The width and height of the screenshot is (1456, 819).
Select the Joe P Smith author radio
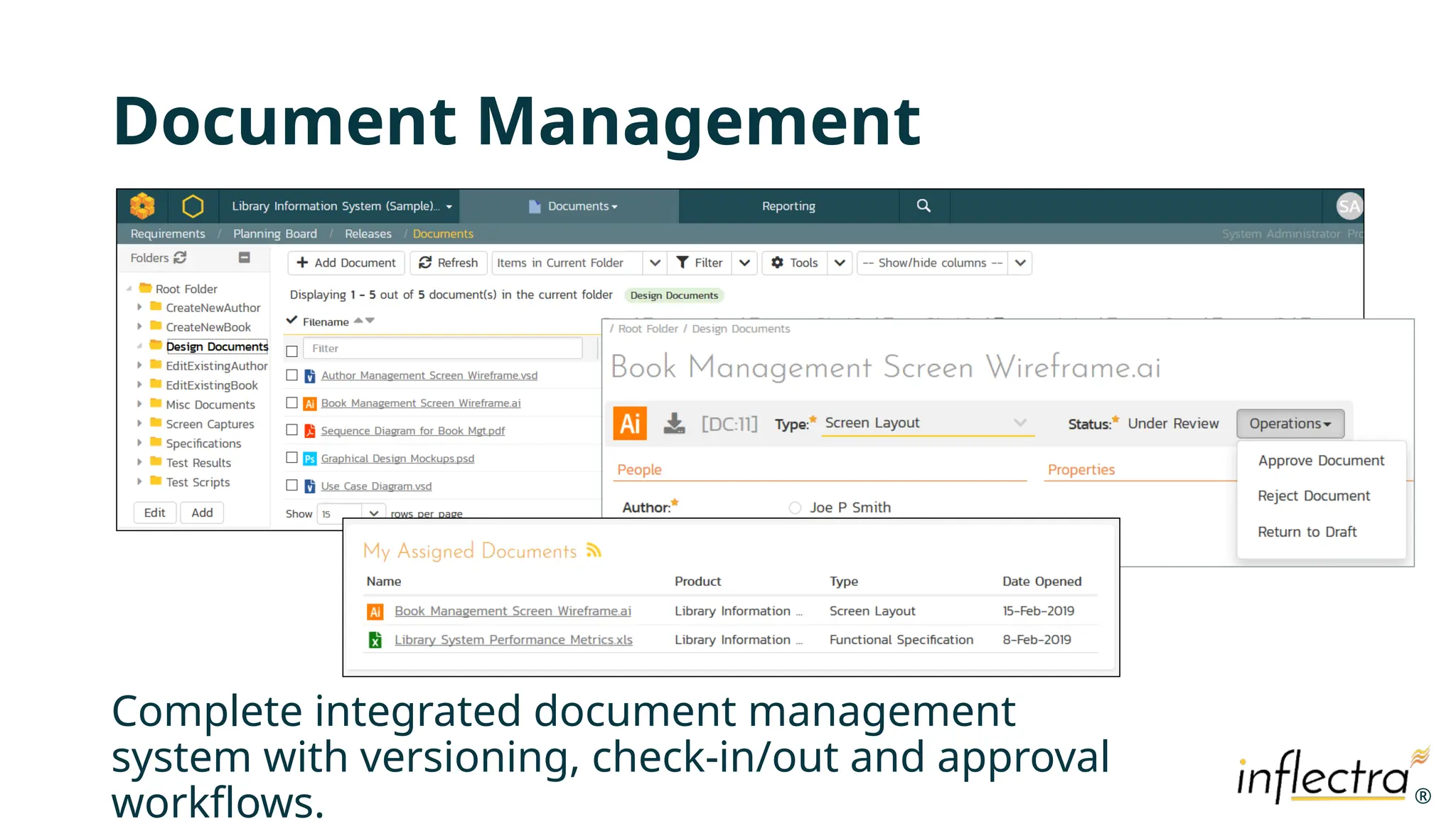(795, 508)
